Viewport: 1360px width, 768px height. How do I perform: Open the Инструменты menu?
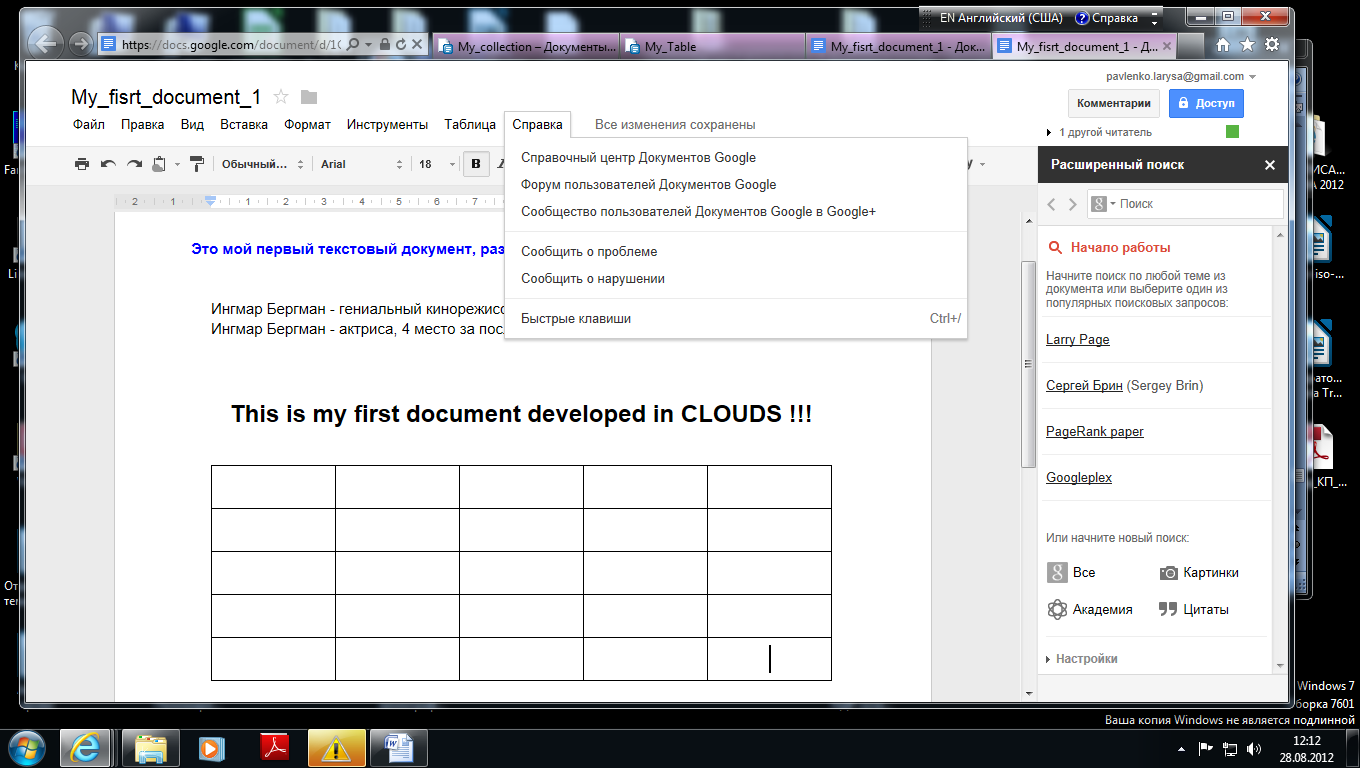(387, 125)
